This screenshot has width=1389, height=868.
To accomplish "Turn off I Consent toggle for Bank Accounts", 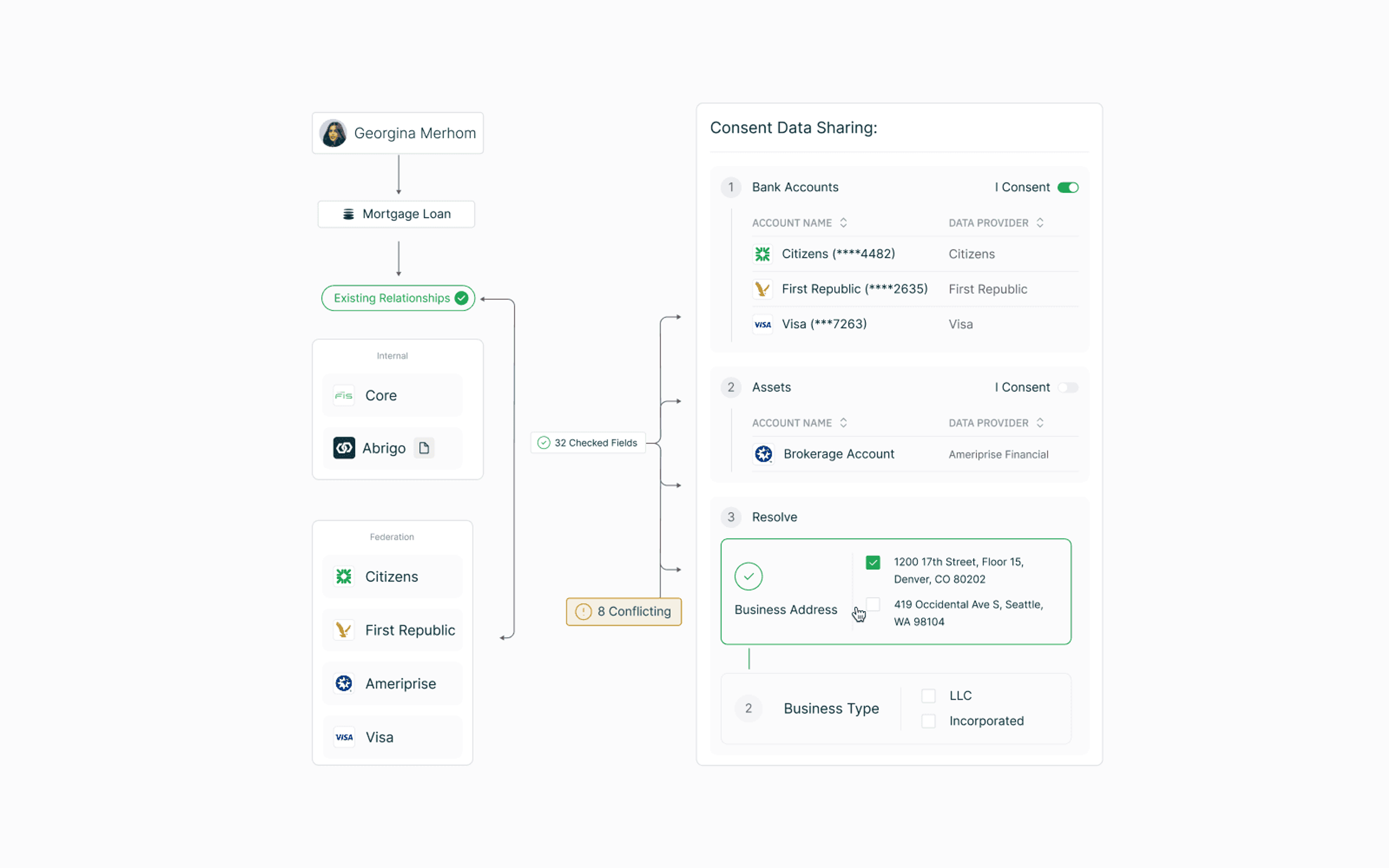I will [x=1068, y=188].
